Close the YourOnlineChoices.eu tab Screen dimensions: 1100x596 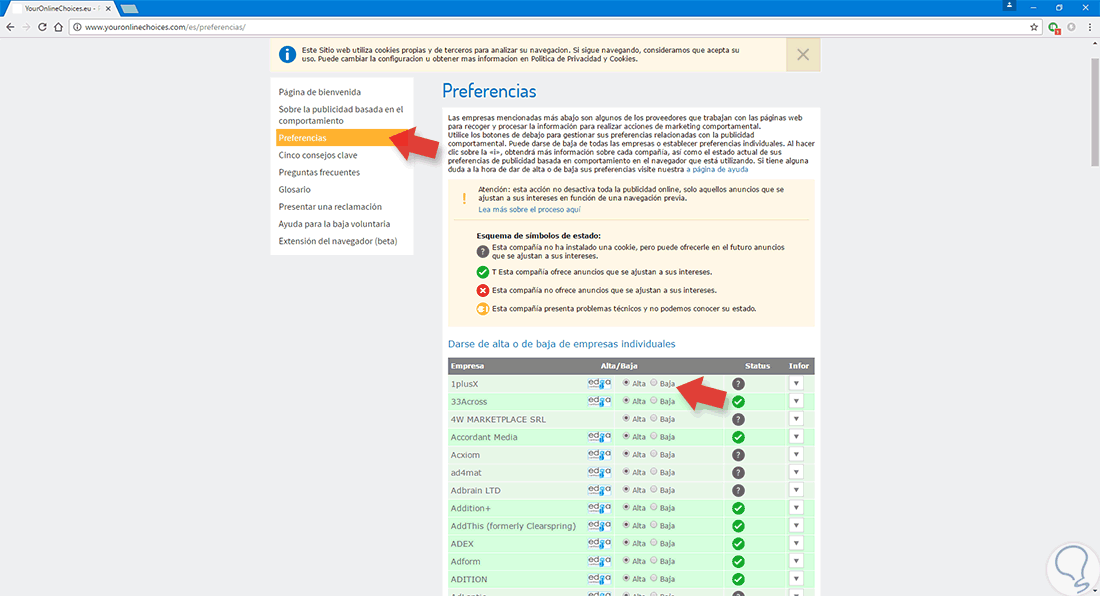(x=108, y=8)
